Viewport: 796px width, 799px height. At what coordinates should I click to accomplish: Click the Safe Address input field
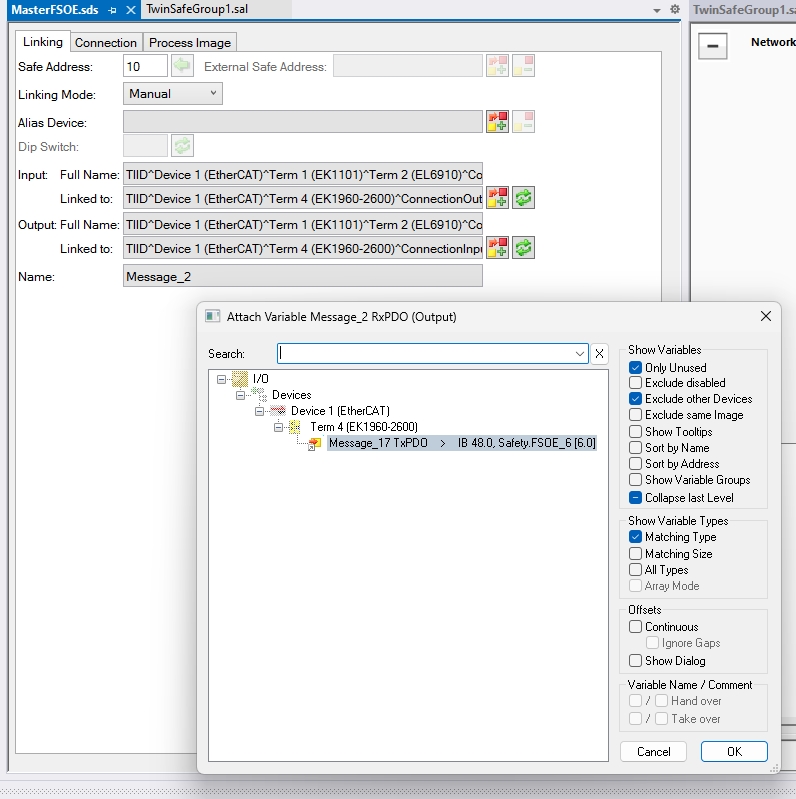[145, 67]
